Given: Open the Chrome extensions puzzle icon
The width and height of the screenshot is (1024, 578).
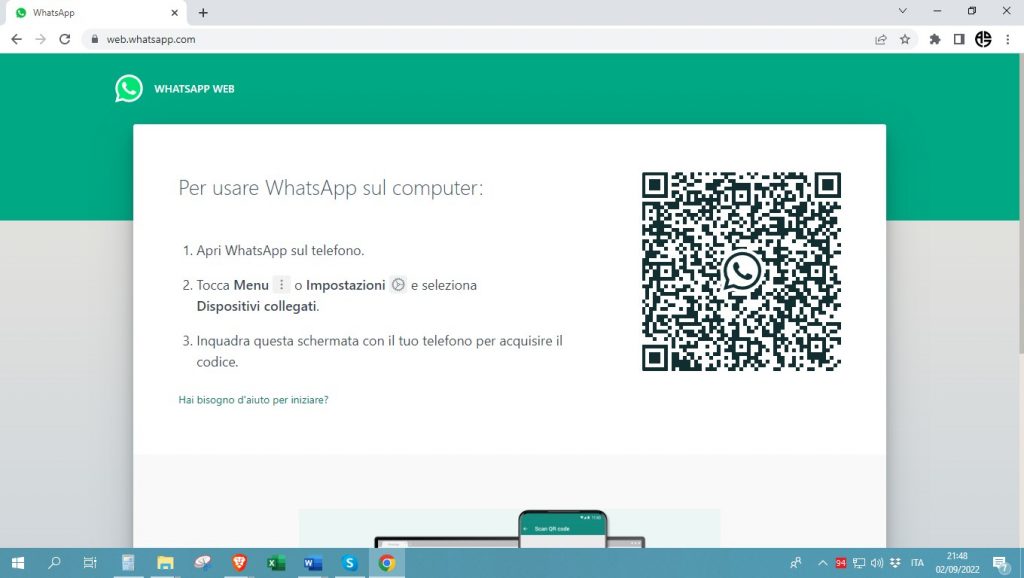Looking at the screenshot, I should (x=933, y=39).
